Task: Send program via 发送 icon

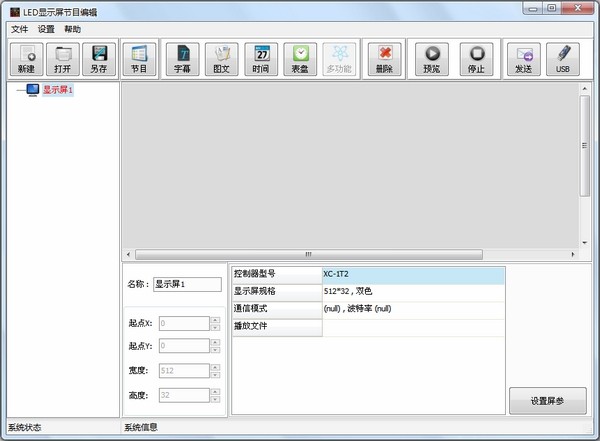Action: pyautogui.click(x=524, y=59)
